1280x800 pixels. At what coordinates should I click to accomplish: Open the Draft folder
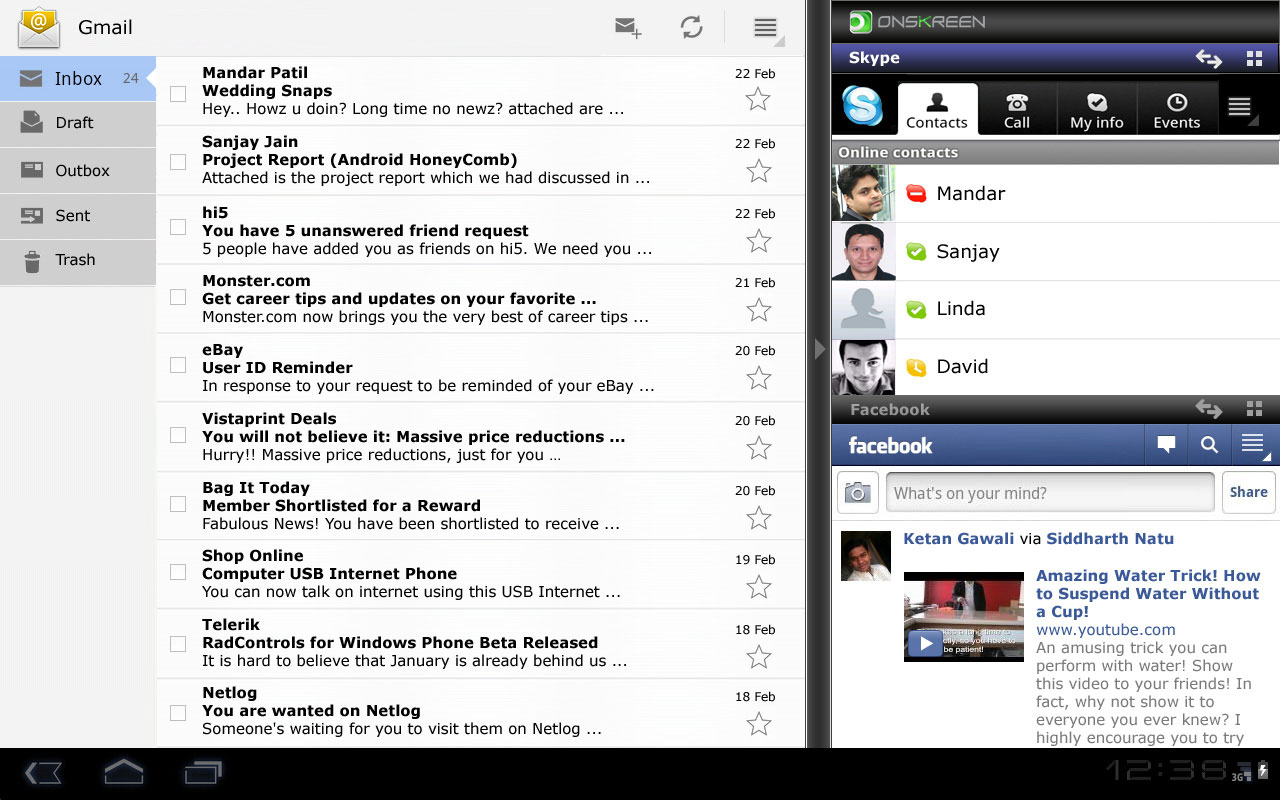click(78, 123)
